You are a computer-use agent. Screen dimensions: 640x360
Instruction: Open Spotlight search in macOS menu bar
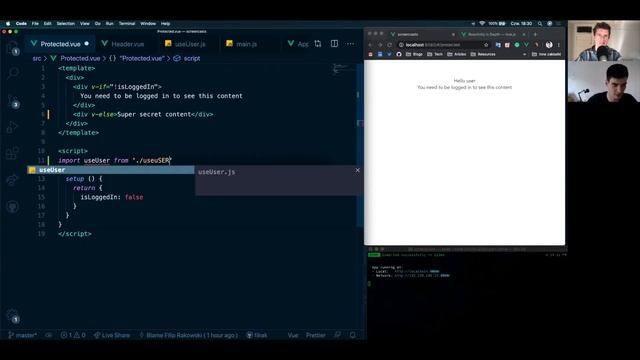point(540,24)
